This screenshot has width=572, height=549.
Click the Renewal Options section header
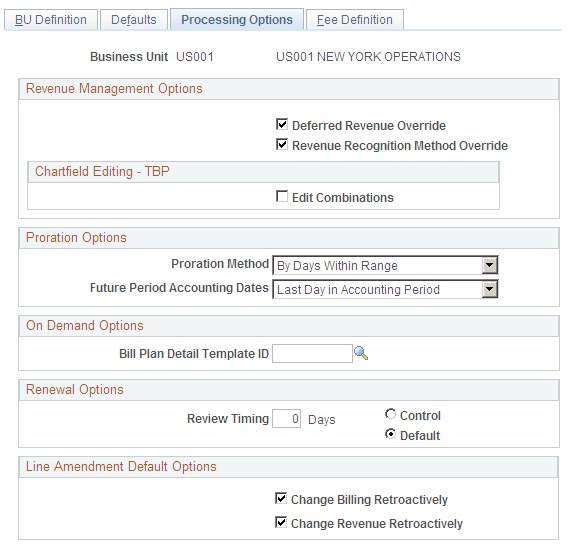click(x=289, y=390)
